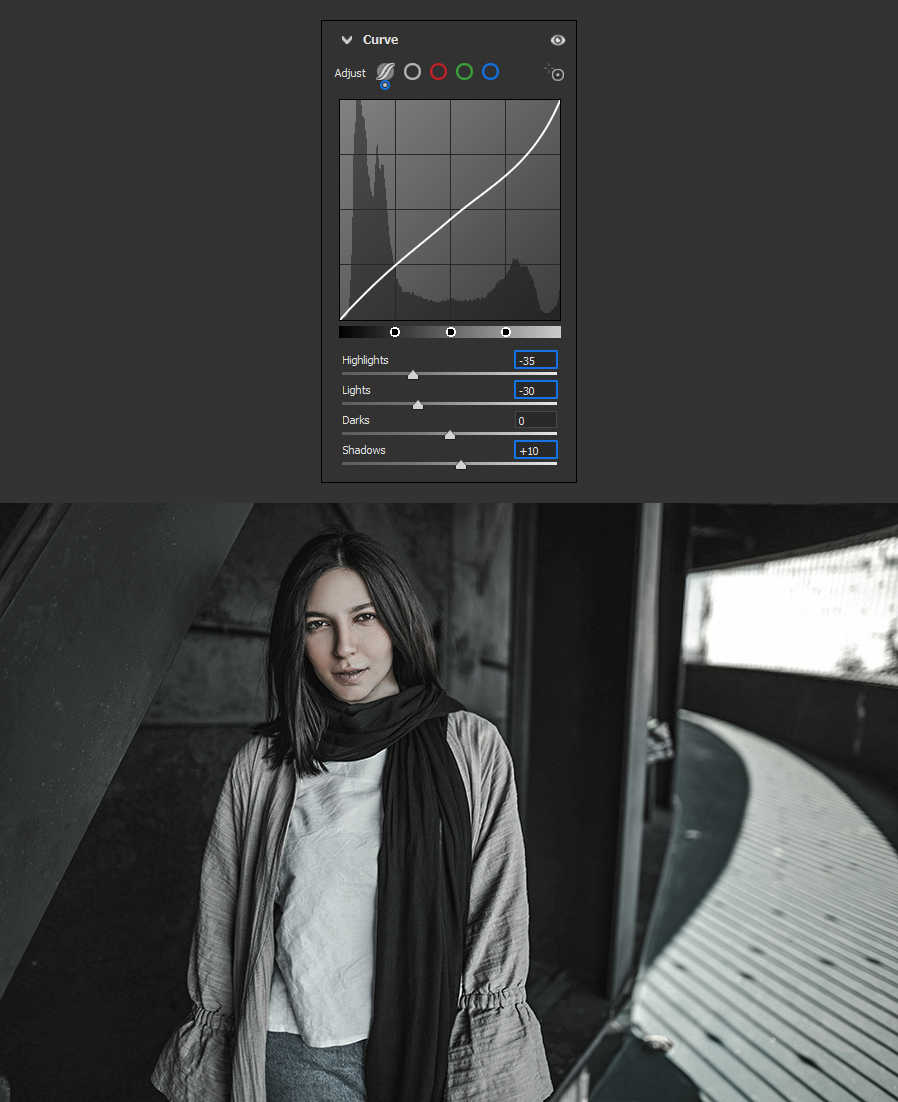Click the highlights split point under curve

506,332
